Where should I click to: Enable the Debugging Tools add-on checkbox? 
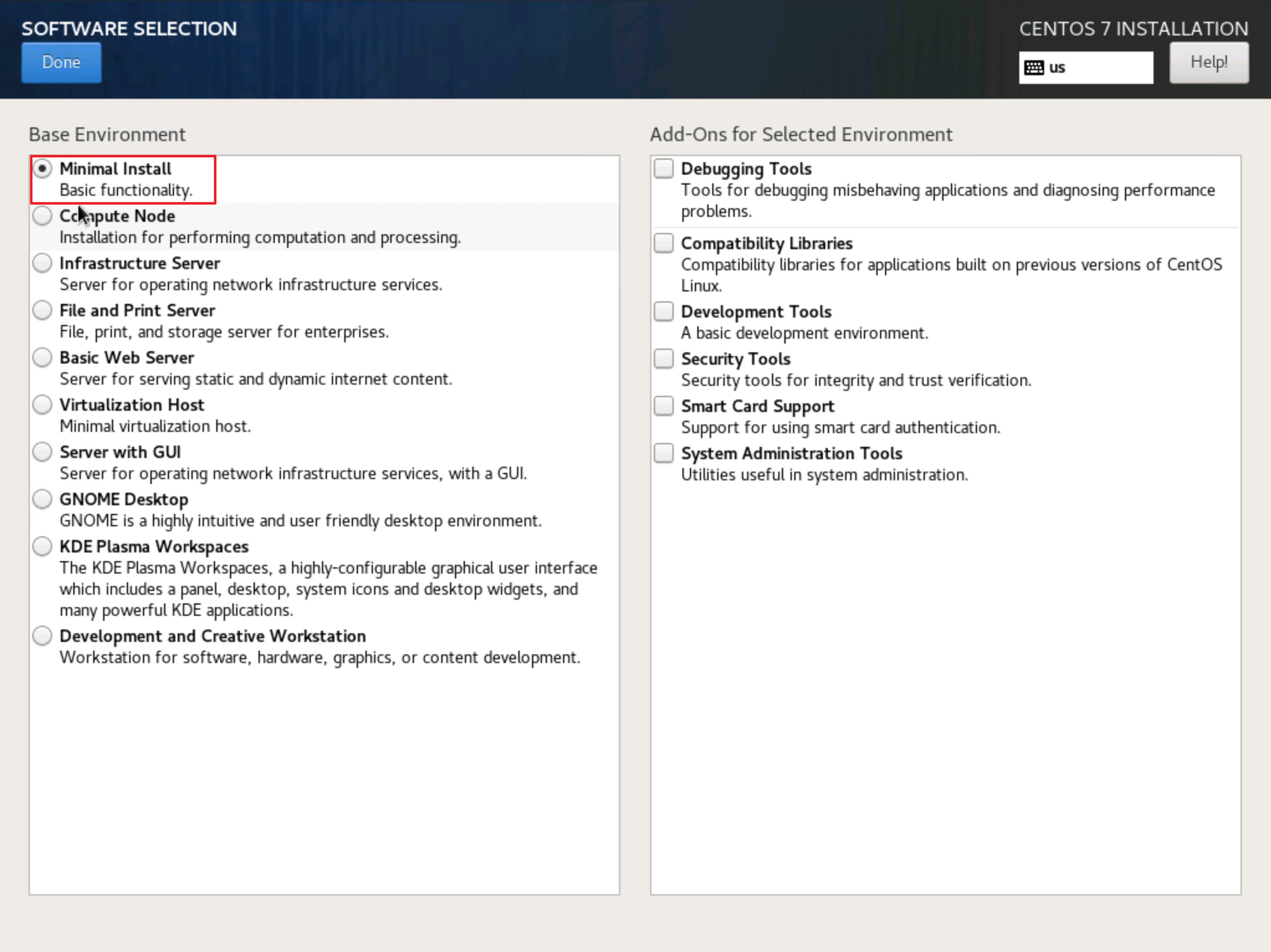click(664, 168)
